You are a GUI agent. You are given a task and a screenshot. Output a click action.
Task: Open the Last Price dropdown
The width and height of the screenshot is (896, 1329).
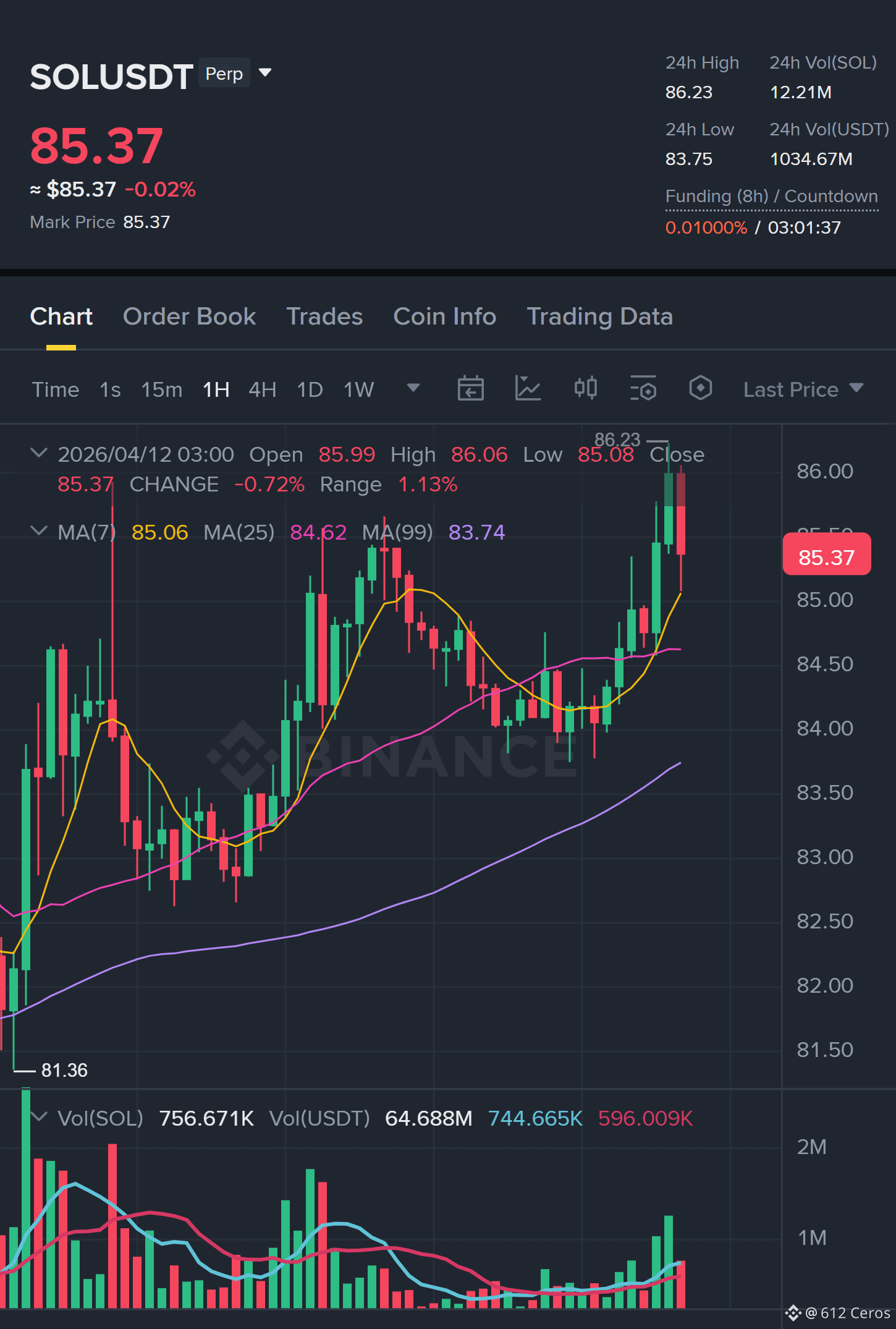point(803,389)
